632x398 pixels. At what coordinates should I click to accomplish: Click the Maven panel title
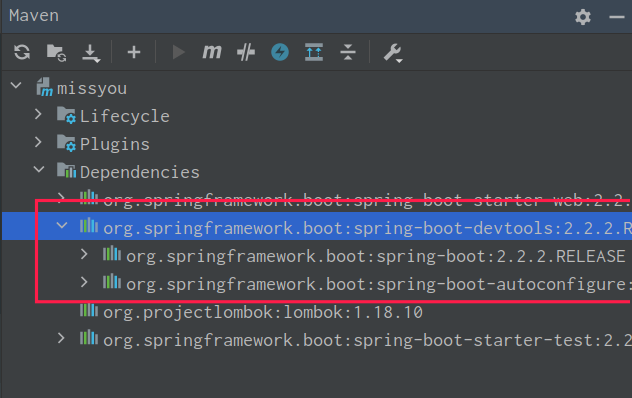pos(34,16)
